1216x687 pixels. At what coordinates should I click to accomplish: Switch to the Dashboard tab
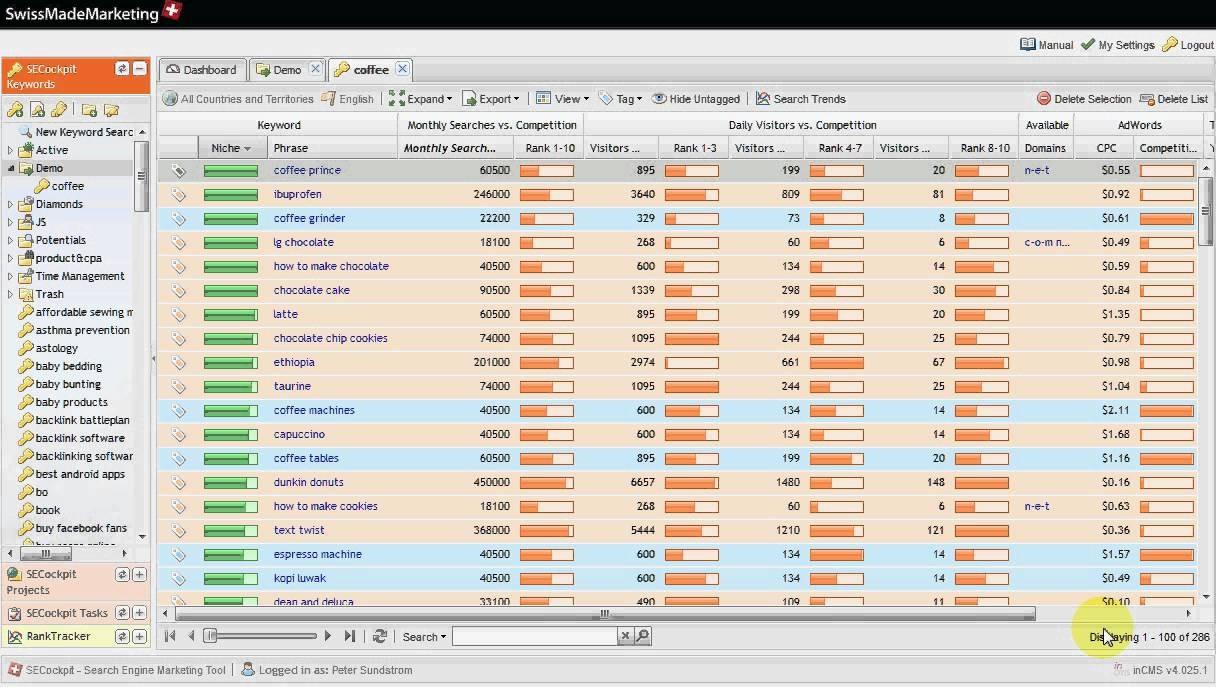click(202, 70)
